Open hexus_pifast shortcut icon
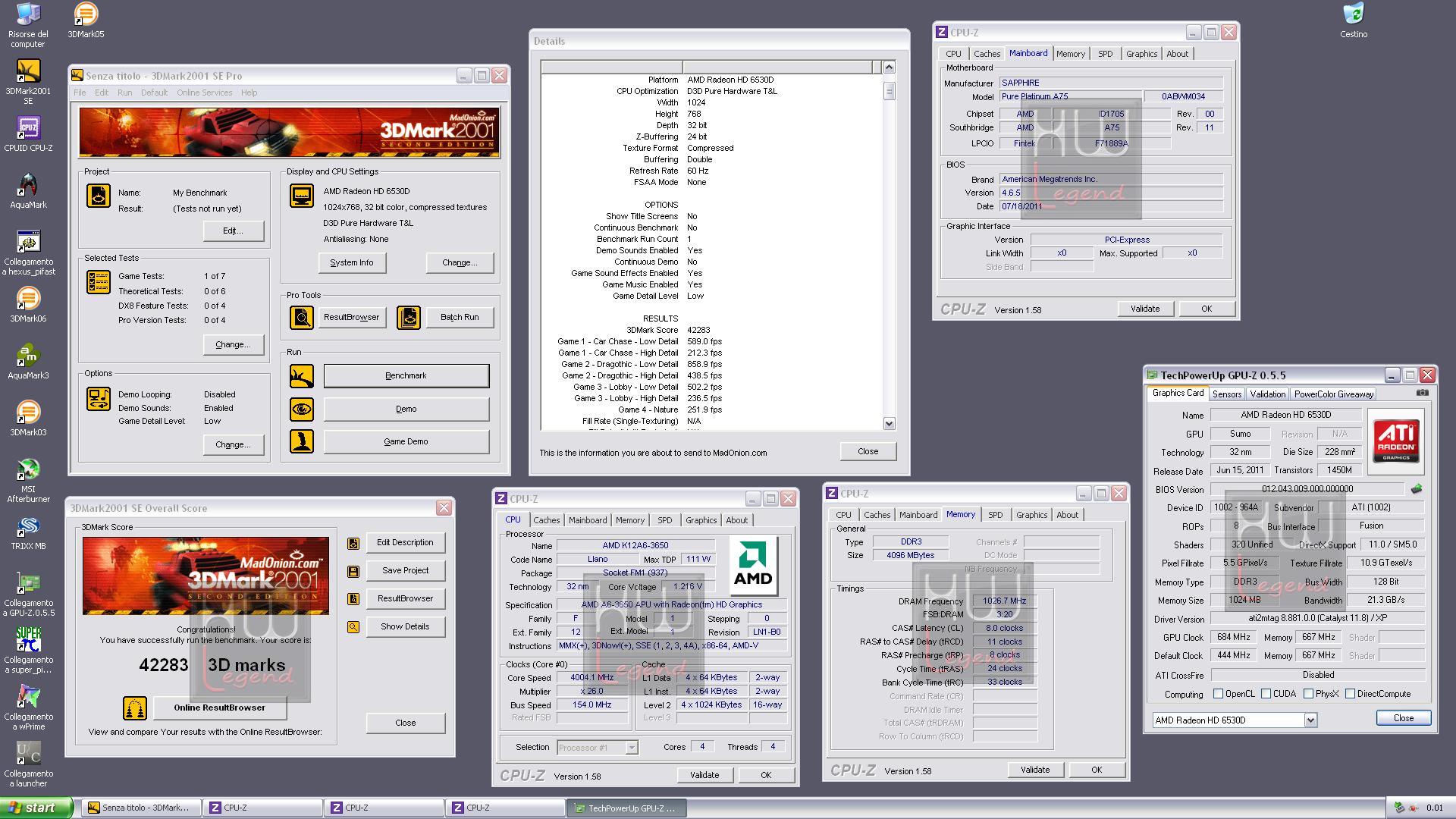 [x=28, y=253]
